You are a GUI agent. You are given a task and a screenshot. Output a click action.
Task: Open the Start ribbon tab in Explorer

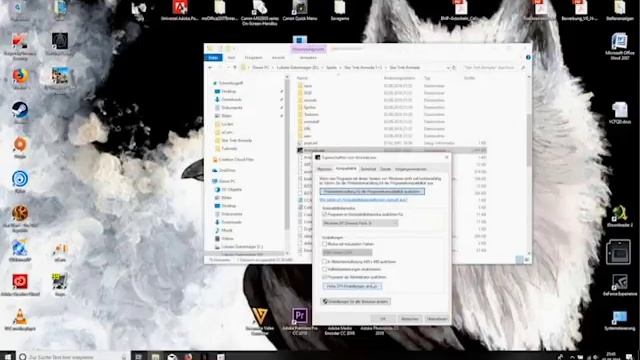click(x=231, y=58)
